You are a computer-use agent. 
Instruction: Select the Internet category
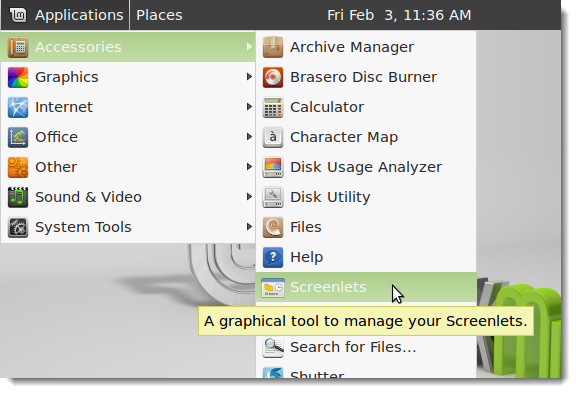[x=128, y=107]
